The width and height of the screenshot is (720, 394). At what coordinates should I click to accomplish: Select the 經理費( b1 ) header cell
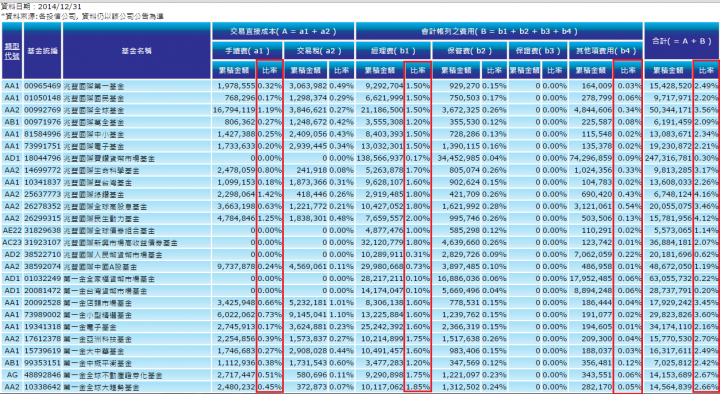point(393,51)
